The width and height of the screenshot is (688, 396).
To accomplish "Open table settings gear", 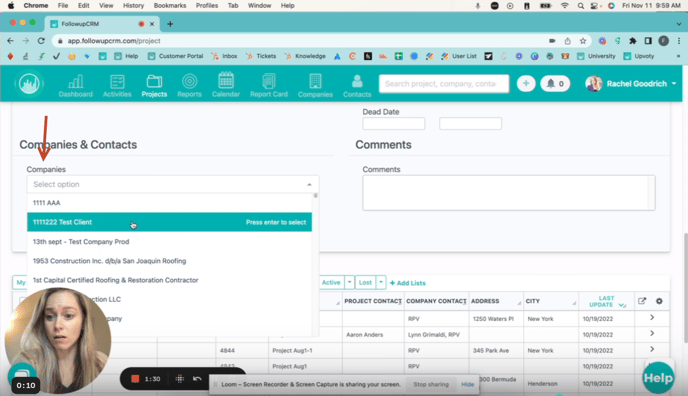I will point(659,301).
